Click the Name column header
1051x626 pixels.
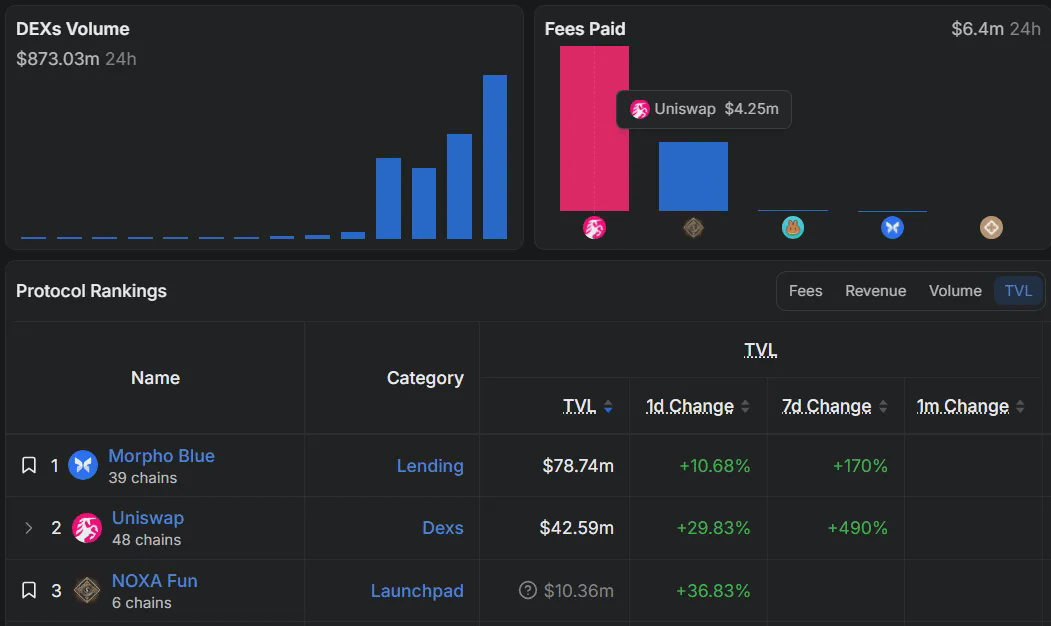tap(156, 378)
